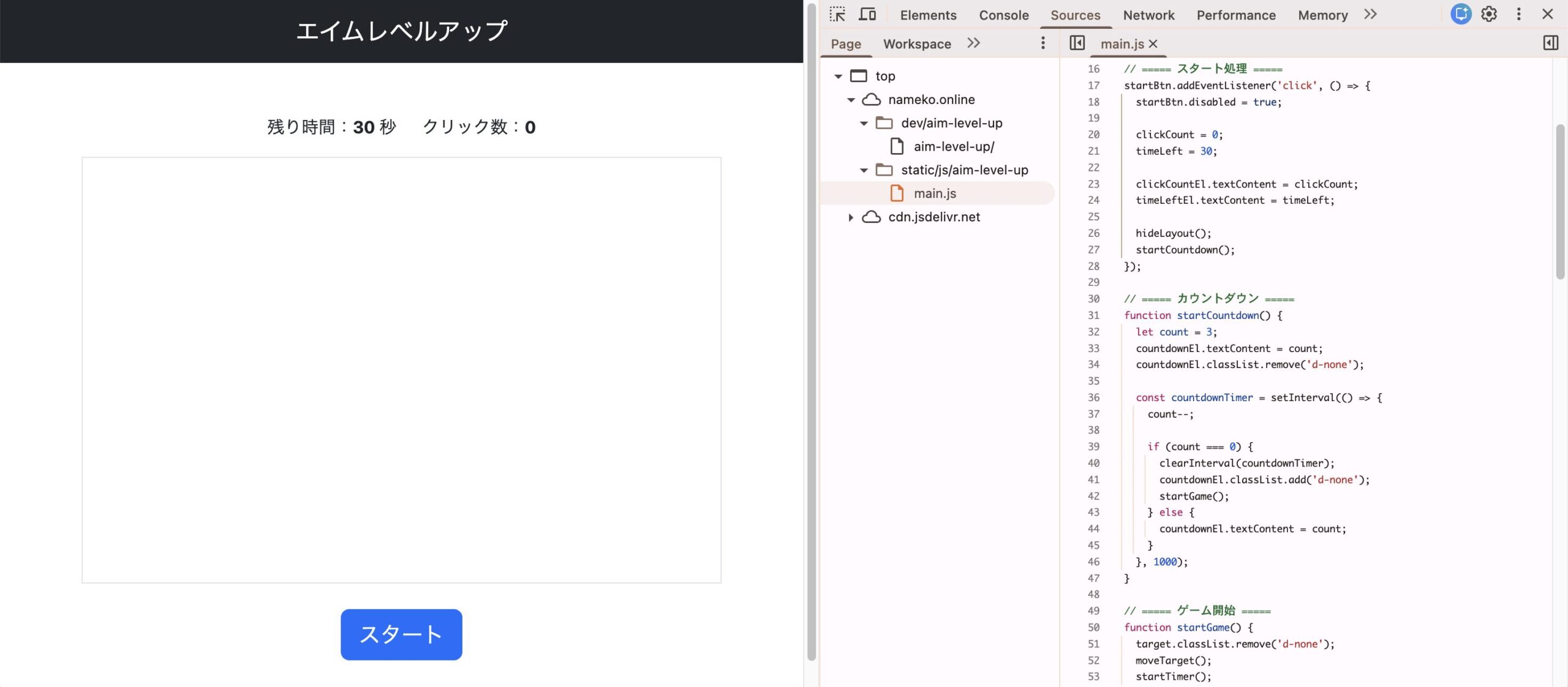Toggle the hide navigator sidebar icon
Viewport: 1568px width, 687px height.
(x=1077, y=43)
